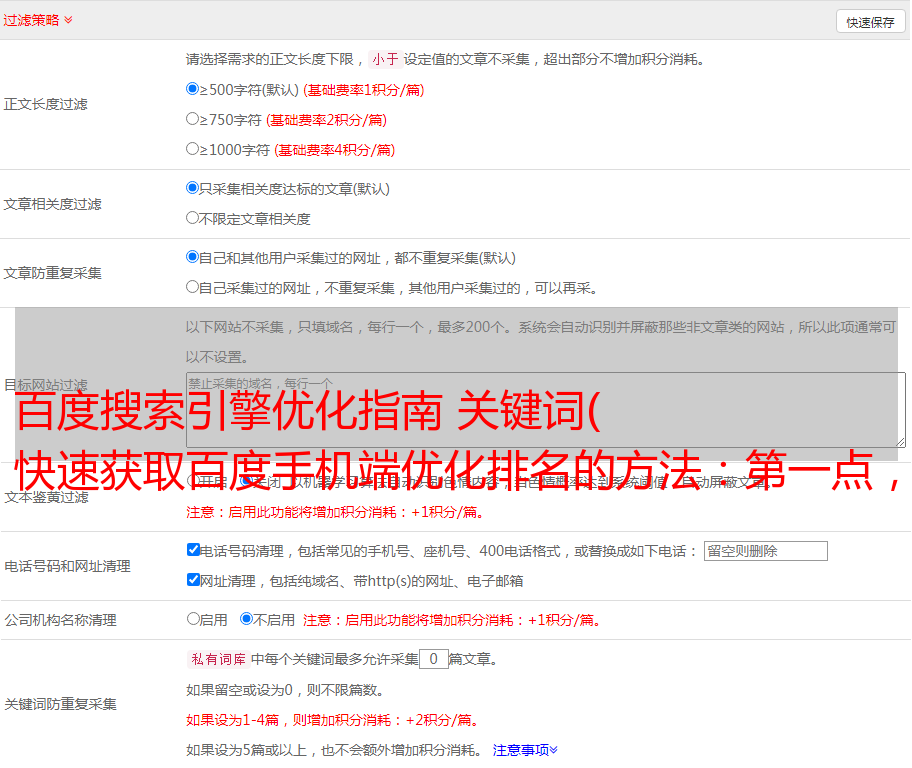Click the 私有词库 tag
Viewport: 912px width, 768px height.
[219, 659]
